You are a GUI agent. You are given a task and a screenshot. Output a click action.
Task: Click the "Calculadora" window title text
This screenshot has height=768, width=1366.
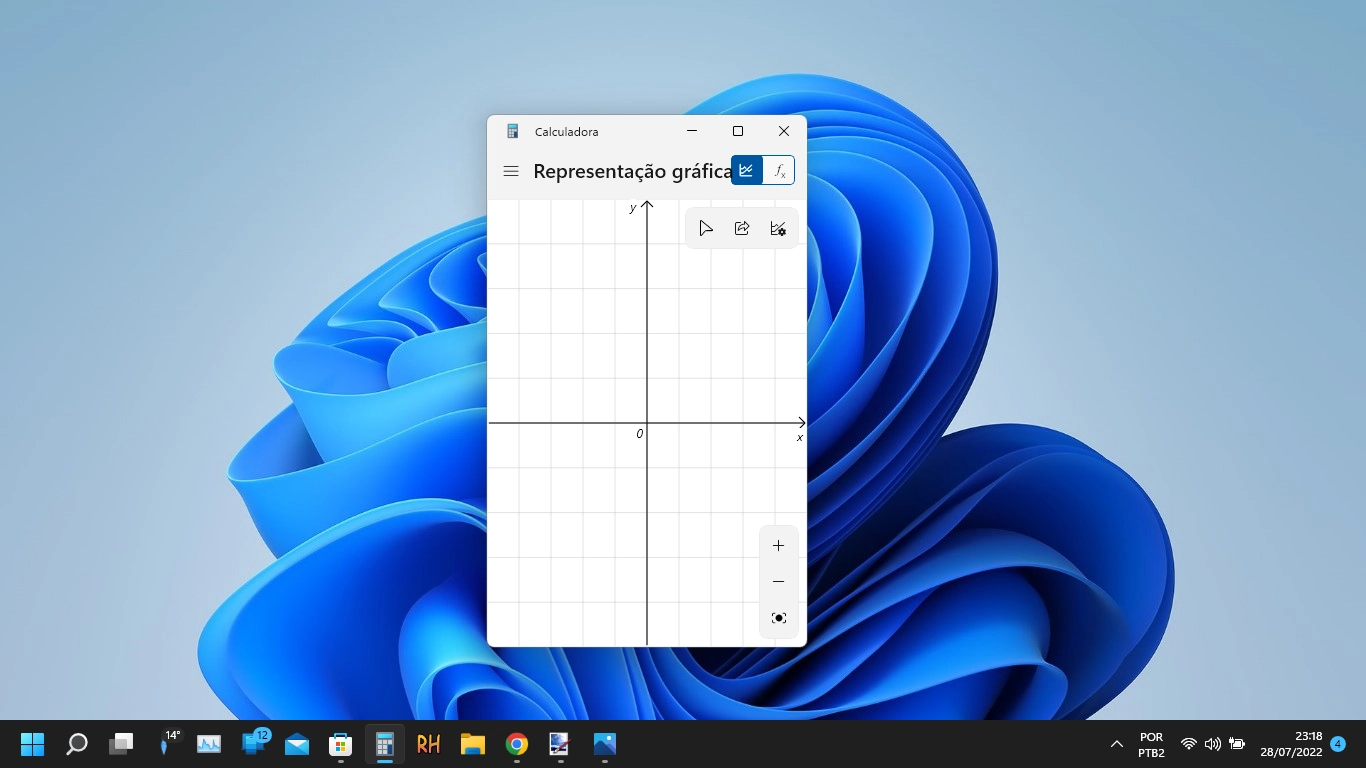pos(567,132)
